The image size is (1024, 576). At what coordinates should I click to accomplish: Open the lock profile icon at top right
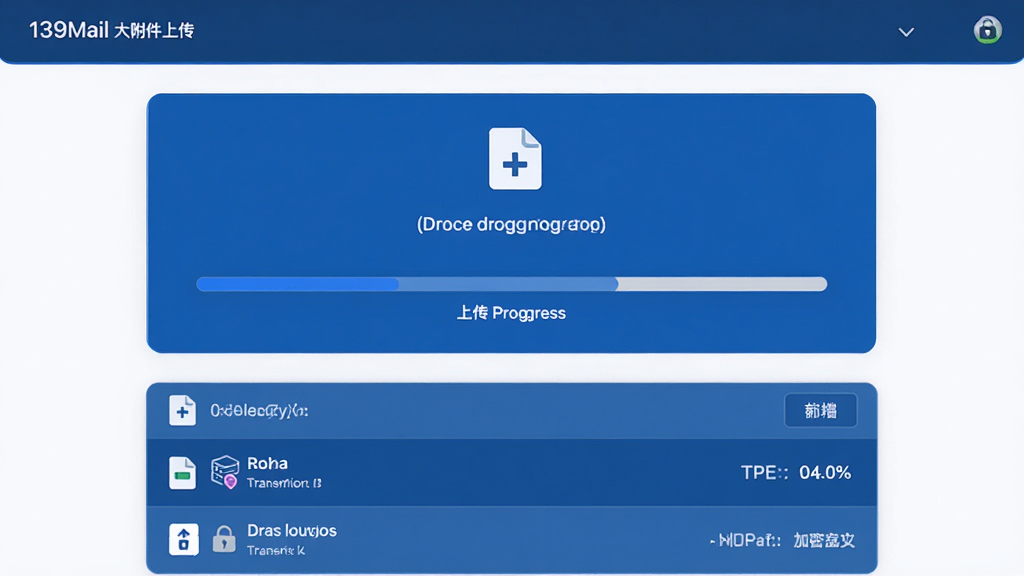[x=987, y=30]
